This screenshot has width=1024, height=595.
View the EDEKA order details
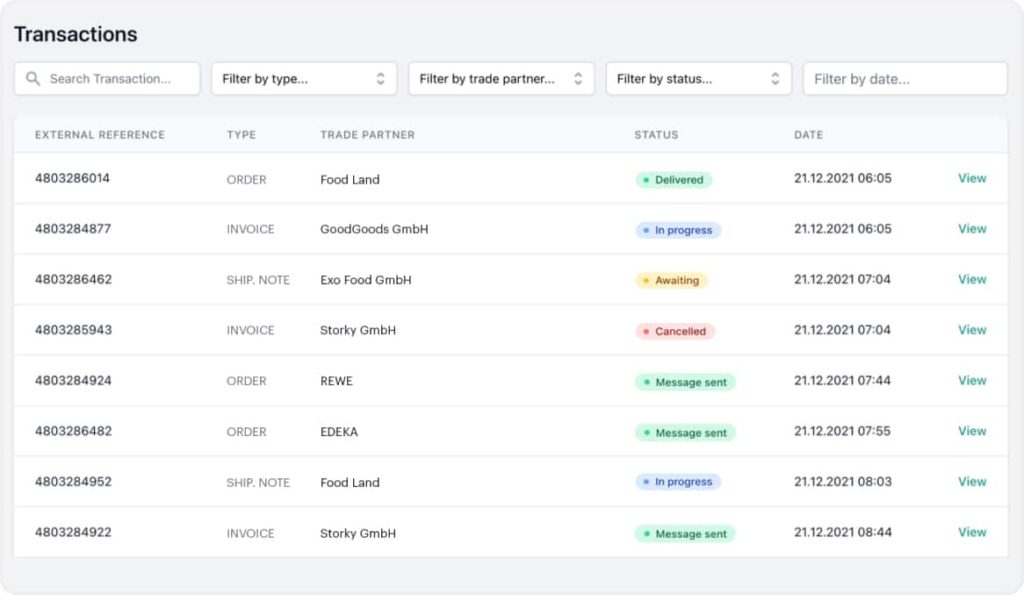(972, 431)
